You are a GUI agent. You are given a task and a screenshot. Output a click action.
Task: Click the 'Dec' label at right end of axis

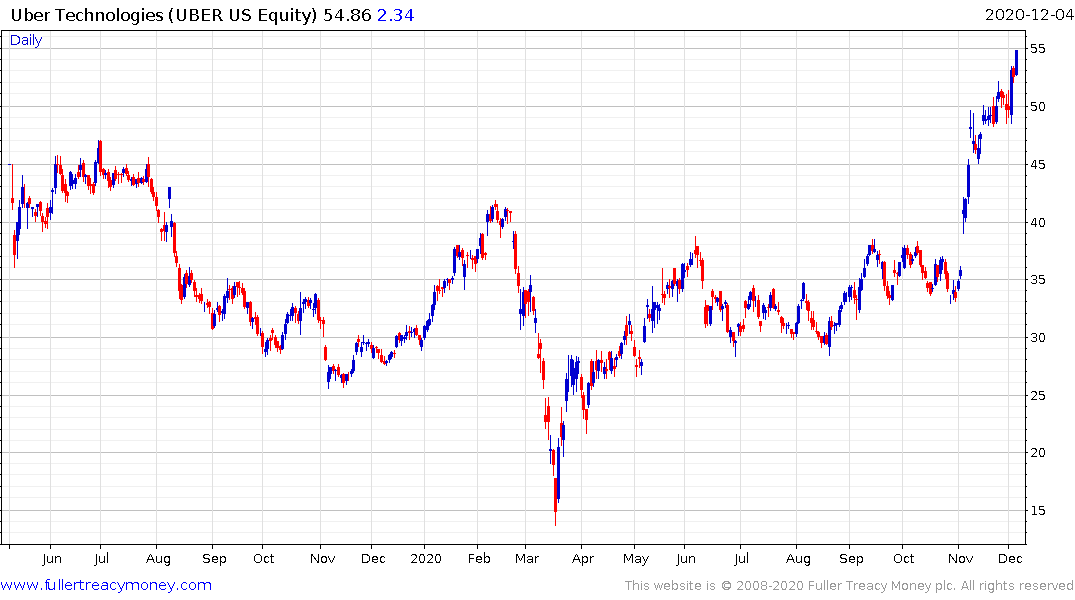coord(1011,558)
